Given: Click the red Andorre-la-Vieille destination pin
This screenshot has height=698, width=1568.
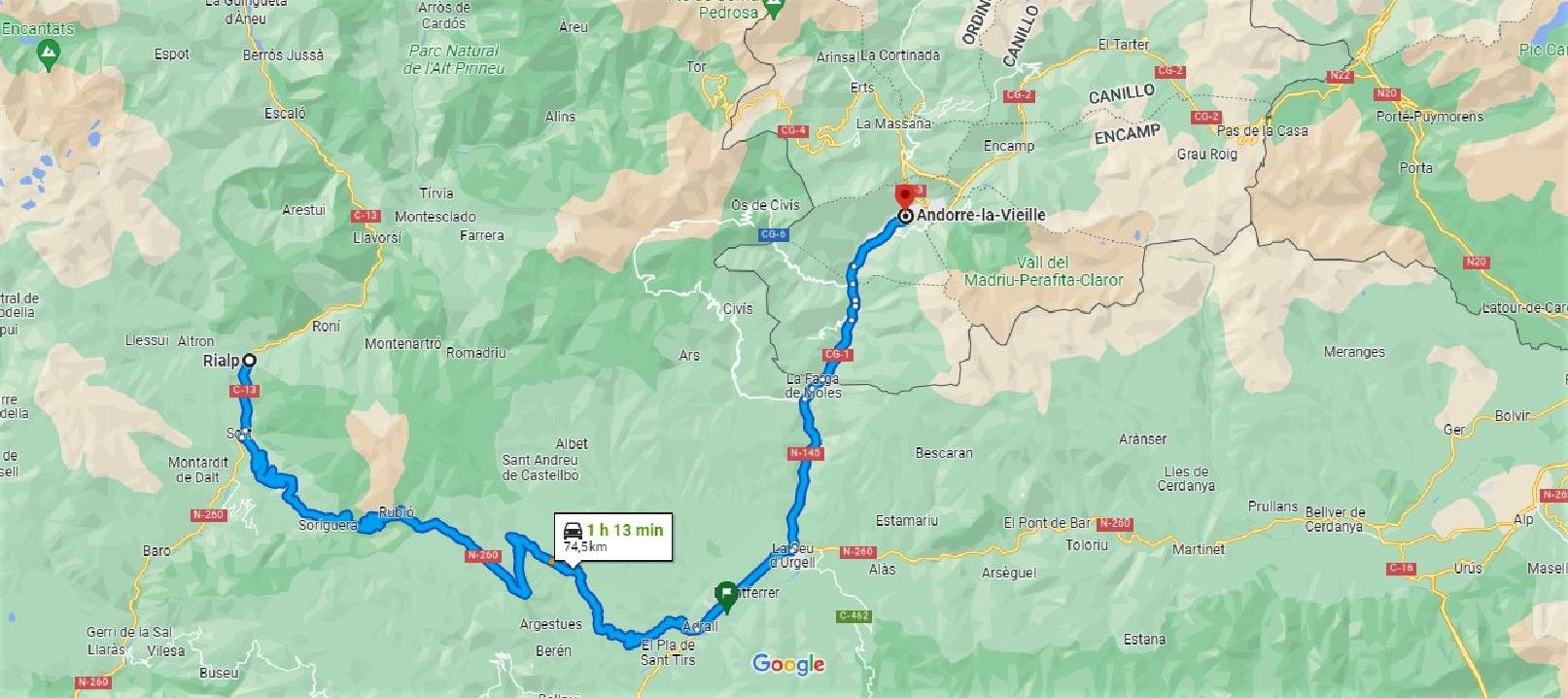Looking at the screenshot, I should pos(905,195).
